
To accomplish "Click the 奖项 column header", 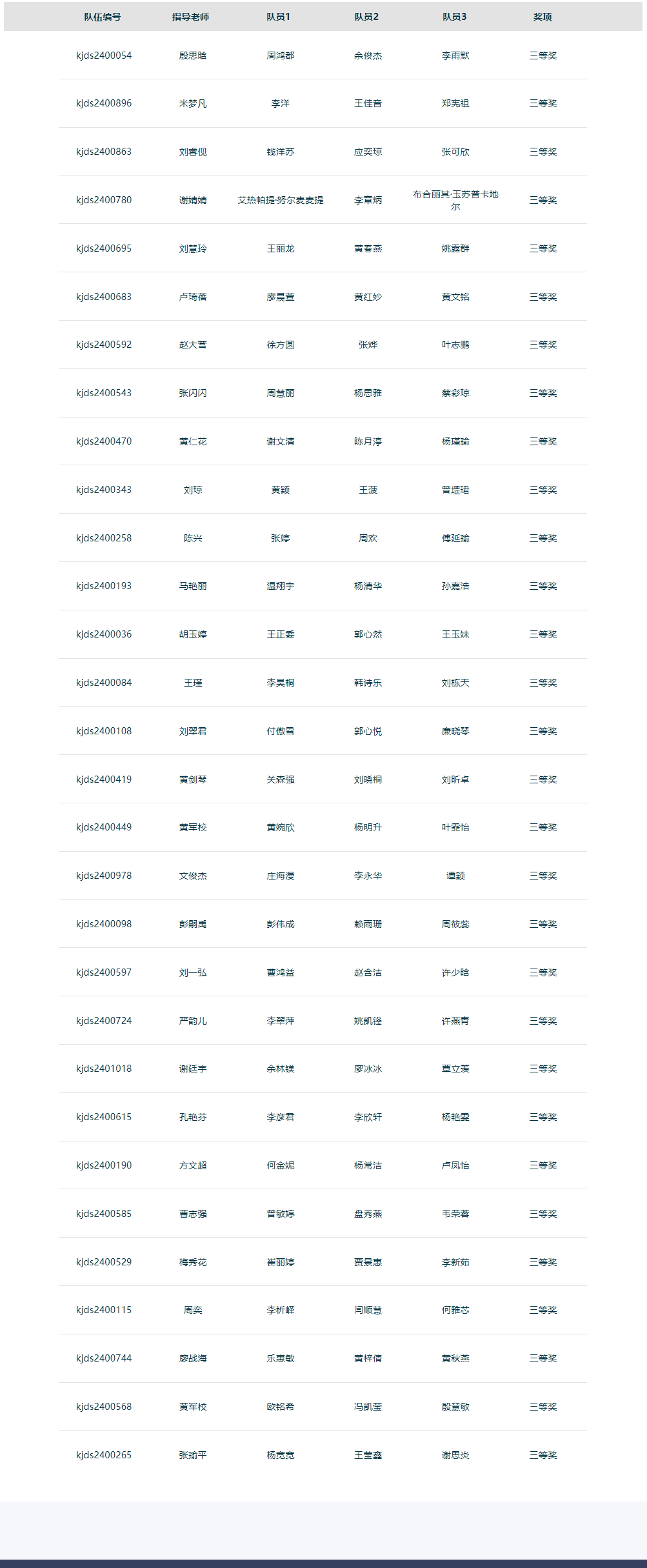I will click(542, 17).
